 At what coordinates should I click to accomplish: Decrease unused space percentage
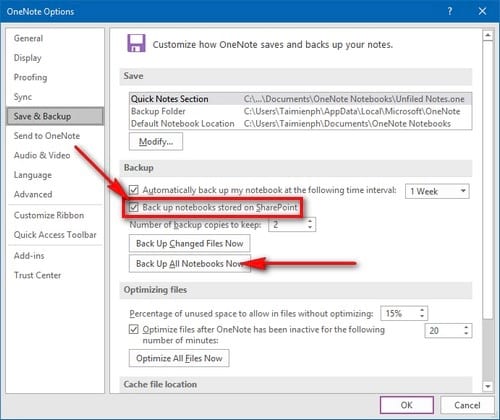pyautogui.click(x=422, y=317)
